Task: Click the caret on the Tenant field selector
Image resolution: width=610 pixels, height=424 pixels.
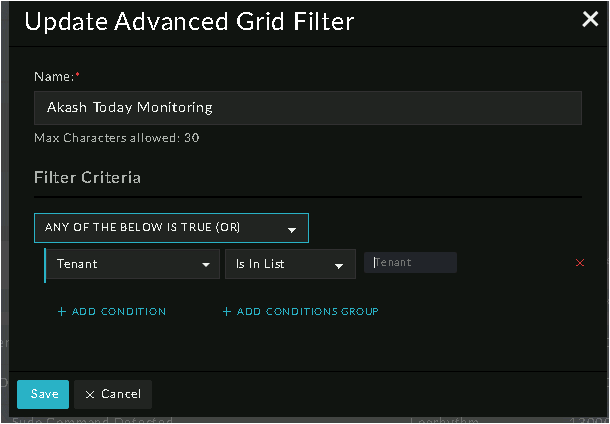Action: (204, 265)
